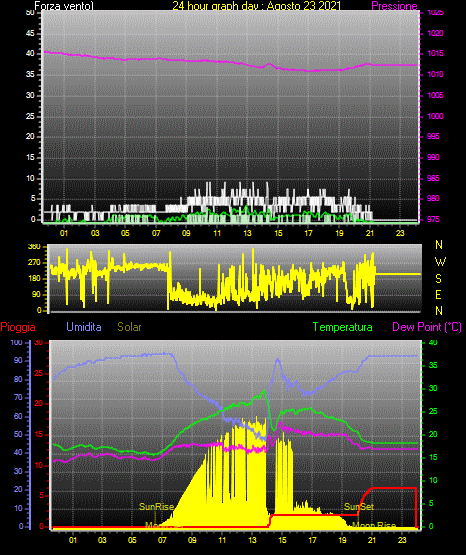Screen dimensions: 466x555
Task: Select the 24 hour graph day title
Action: 257,6
